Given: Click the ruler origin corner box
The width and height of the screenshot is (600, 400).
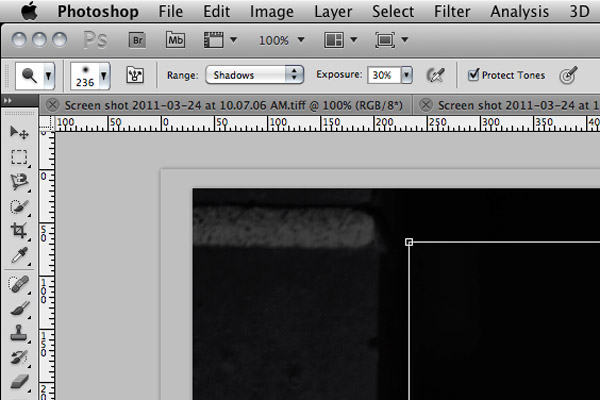Looking at the screenshot, I should click(47, 124).
